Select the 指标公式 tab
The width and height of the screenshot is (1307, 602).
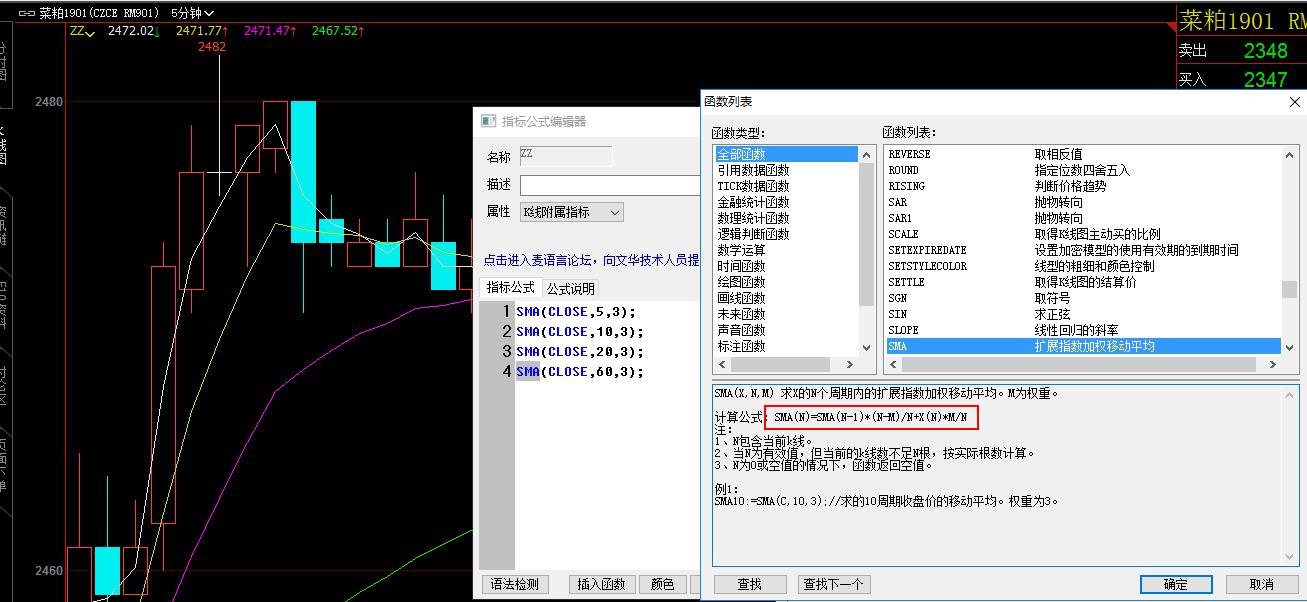coord(510,288)
